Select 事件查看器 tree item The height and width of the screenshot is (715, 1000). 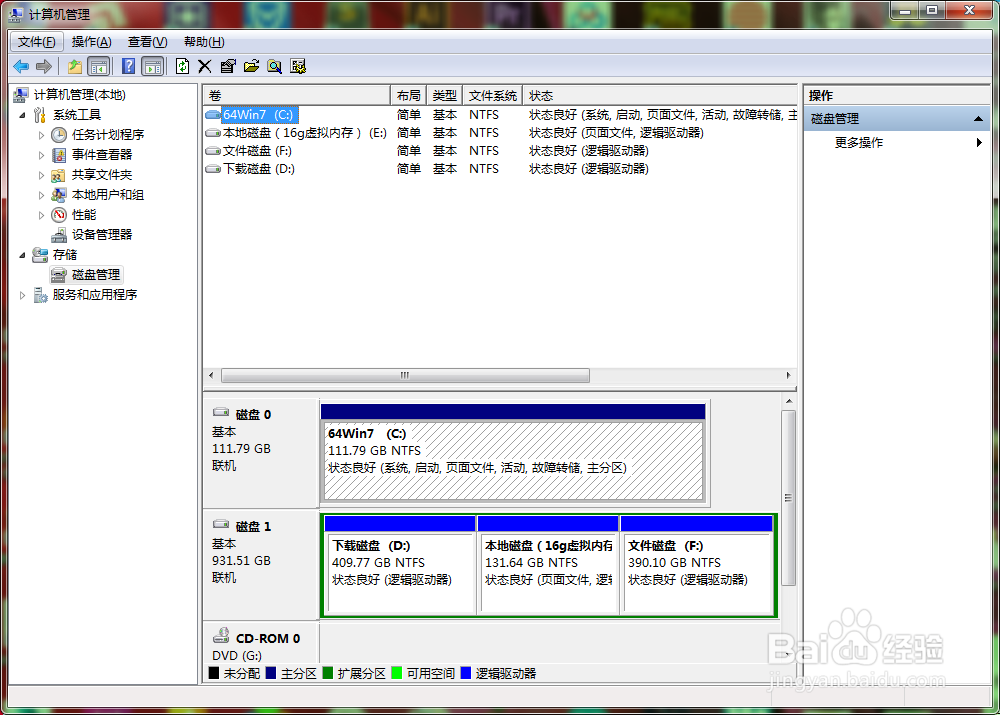(102, 155)
